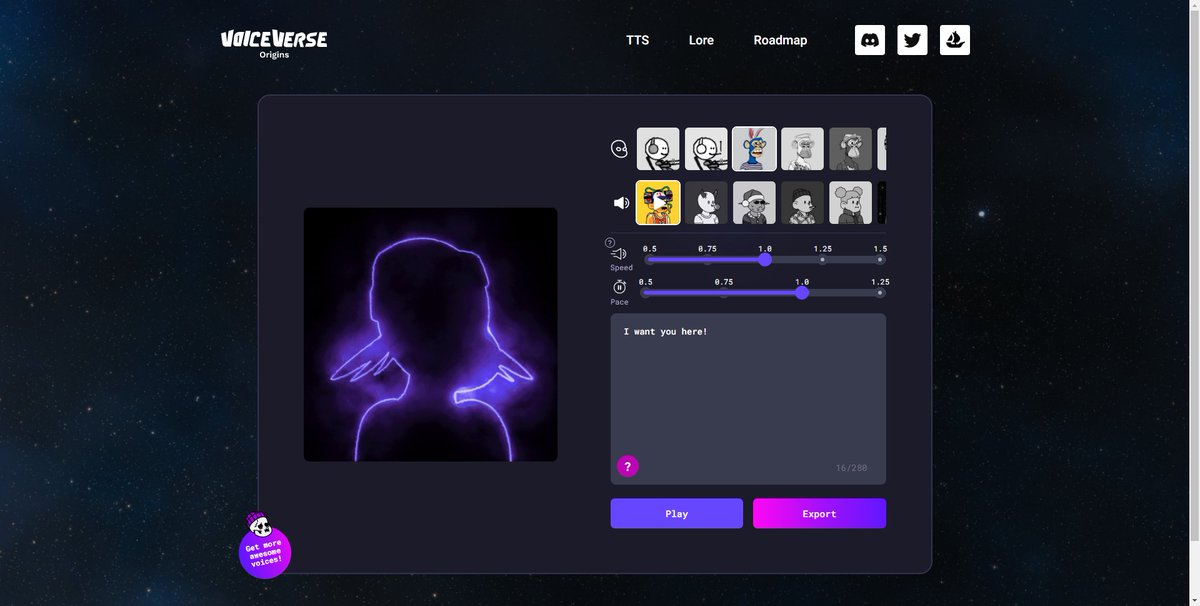Screen dimensions: 1200x606
Task: Click the glowing purple silhouette image
Action: coord(431,335)
